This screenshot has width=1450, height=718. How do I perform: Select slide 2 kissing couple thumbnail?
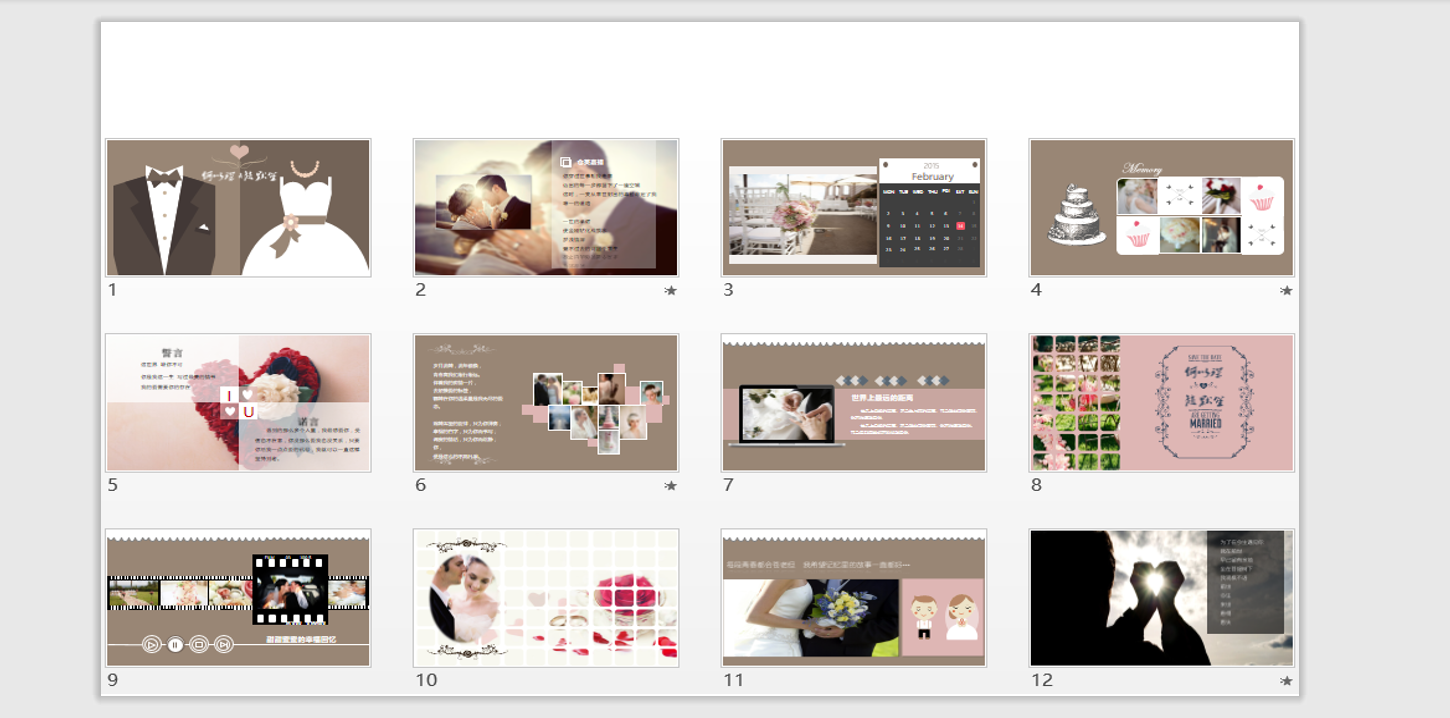546,208
